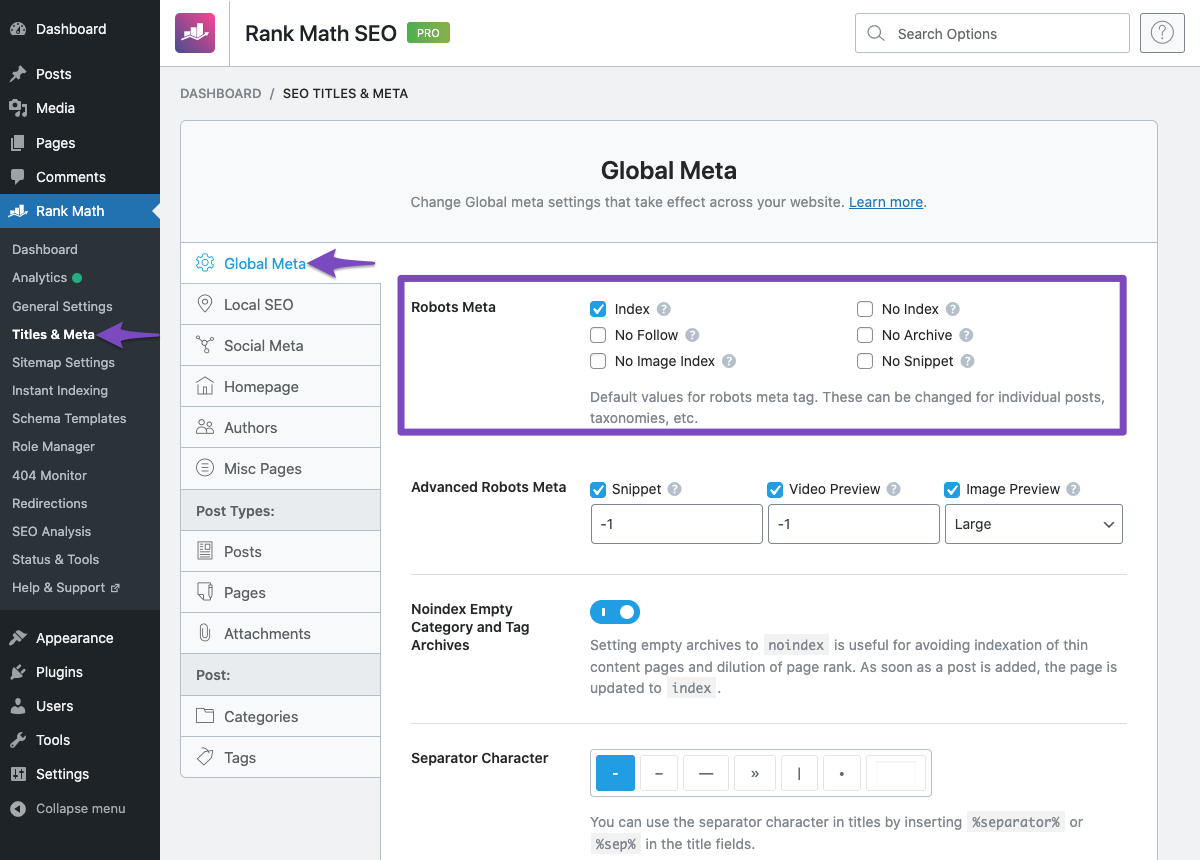The height and width of the screenshot is (860, 1200).
Task: Expand the Settings menu in sidebar
Action: 62,774
